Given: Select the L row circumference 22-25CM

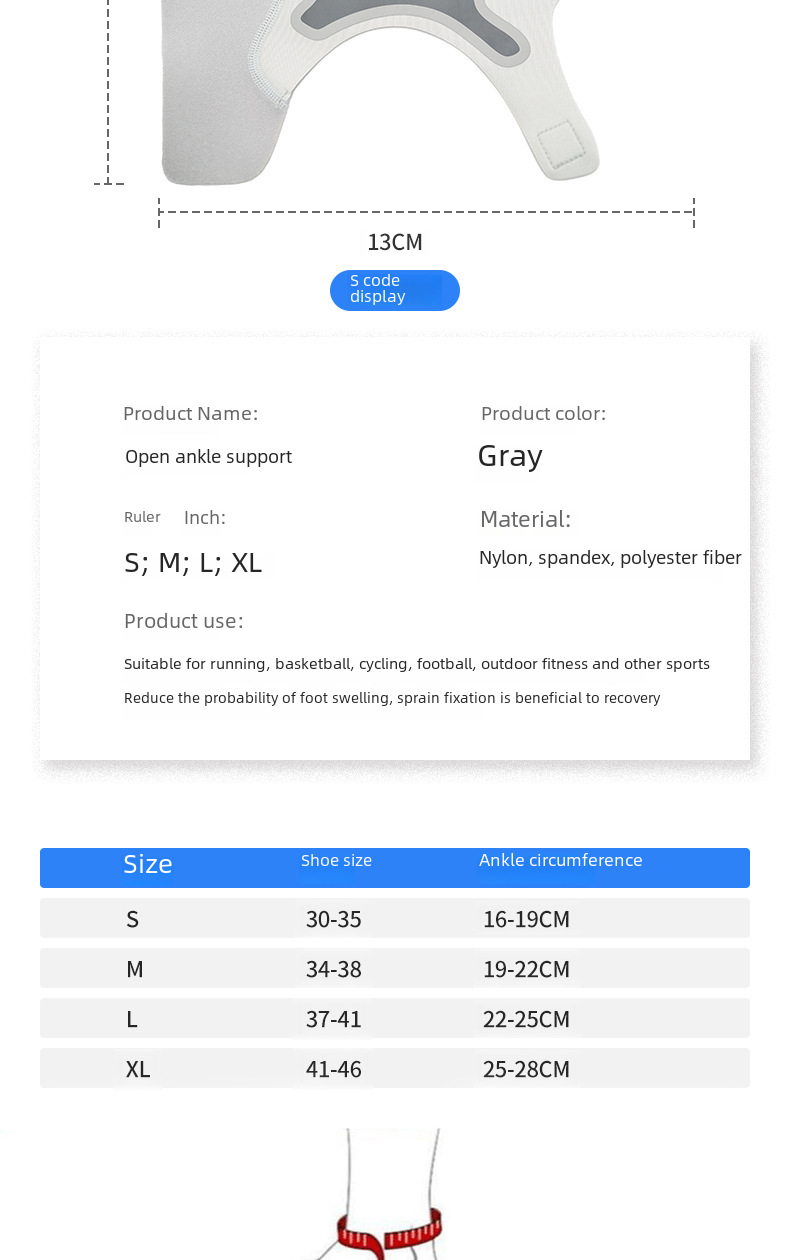Looking at the screenshot, I should (x=526, y=1019).
